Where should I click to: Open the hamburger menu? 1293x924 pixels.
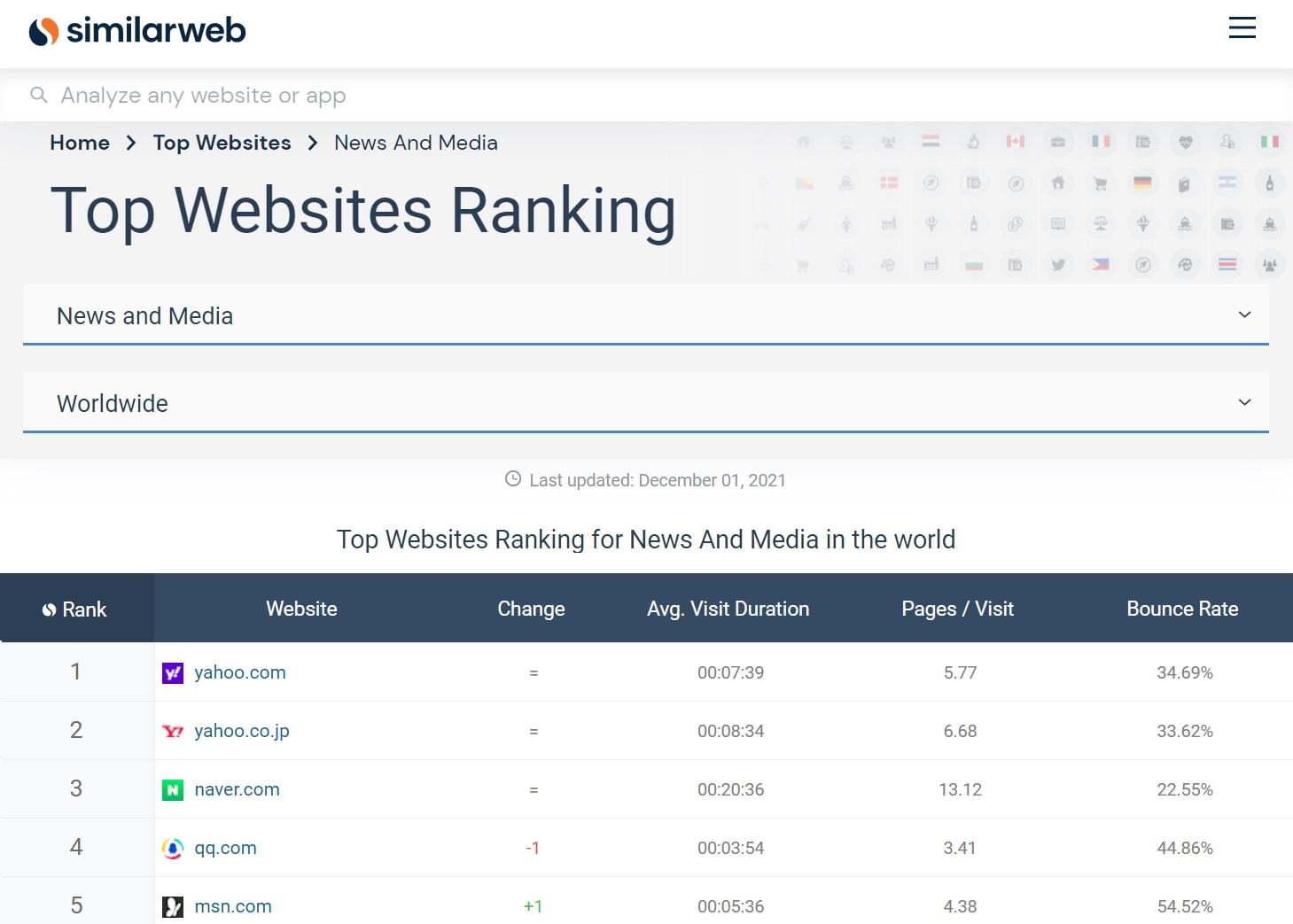1242,27
